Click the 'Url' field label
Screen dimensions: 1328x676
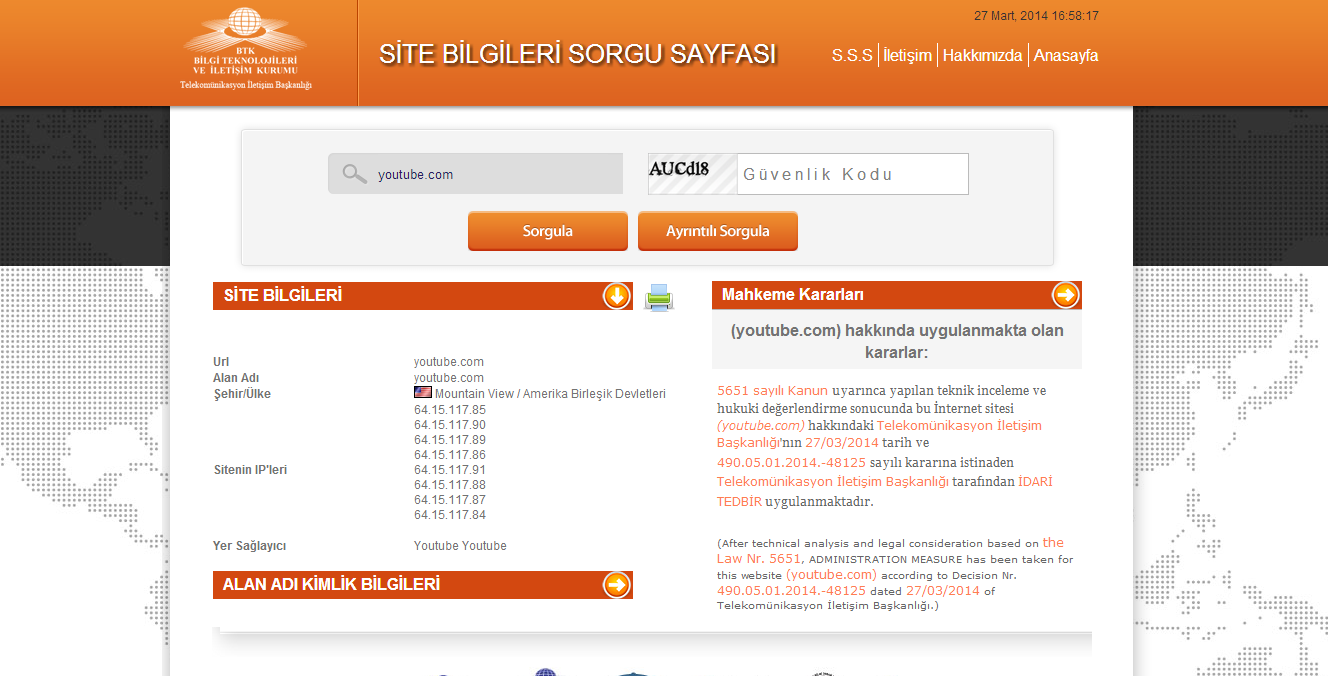pyautogui.click(x=221, y=362)
